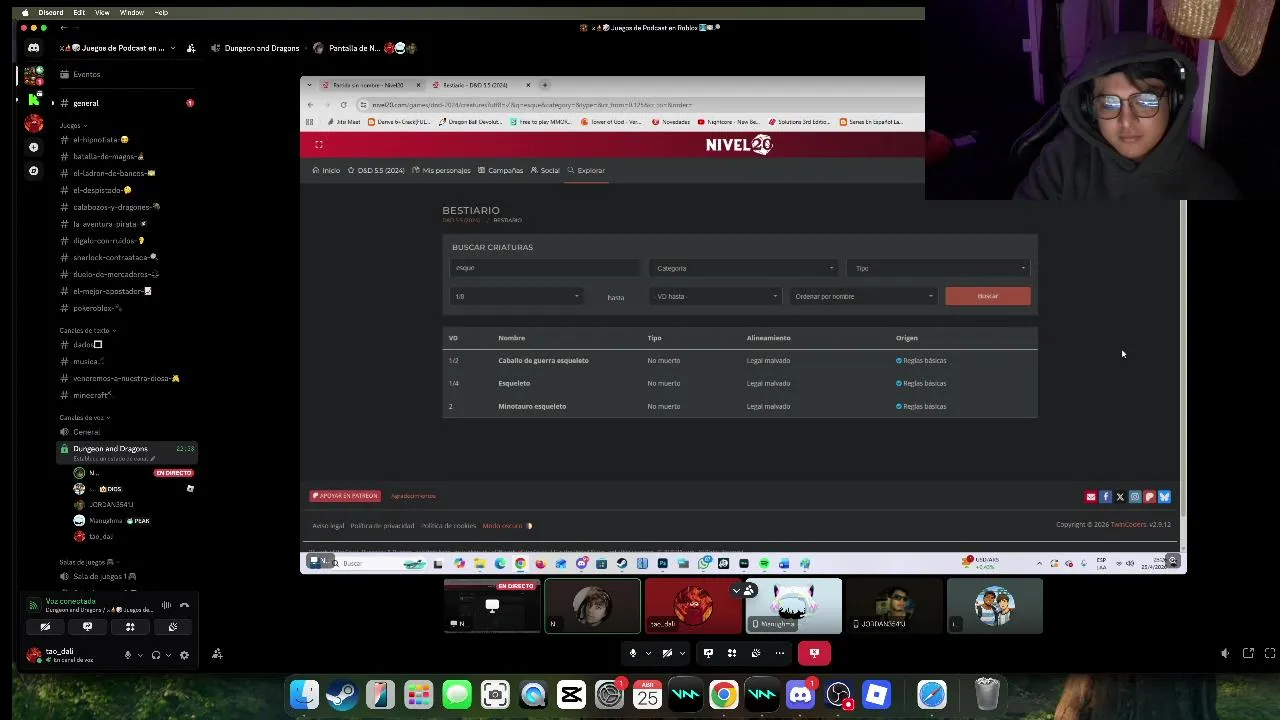The height and width of the screenshot is (720, 1280).
Task: Open the minecraft text channel
Action: [127, 395]
